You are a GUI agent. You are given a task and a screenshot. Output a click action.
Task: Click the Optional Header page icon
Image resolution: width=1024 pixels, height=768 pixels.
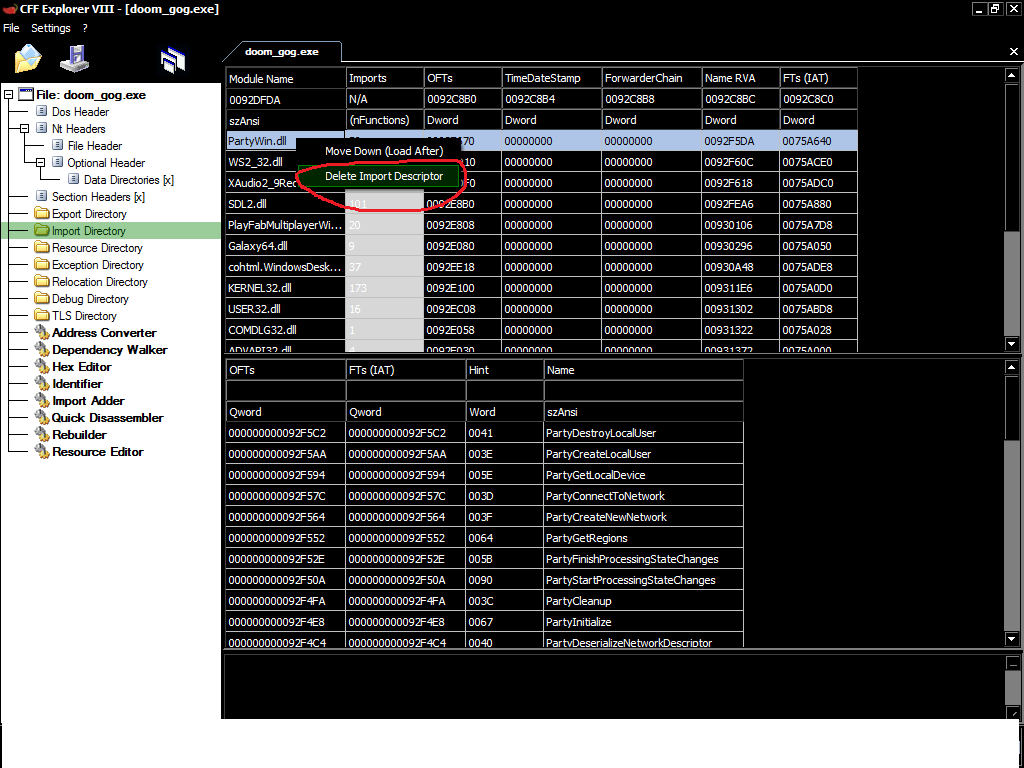[57, 162]
